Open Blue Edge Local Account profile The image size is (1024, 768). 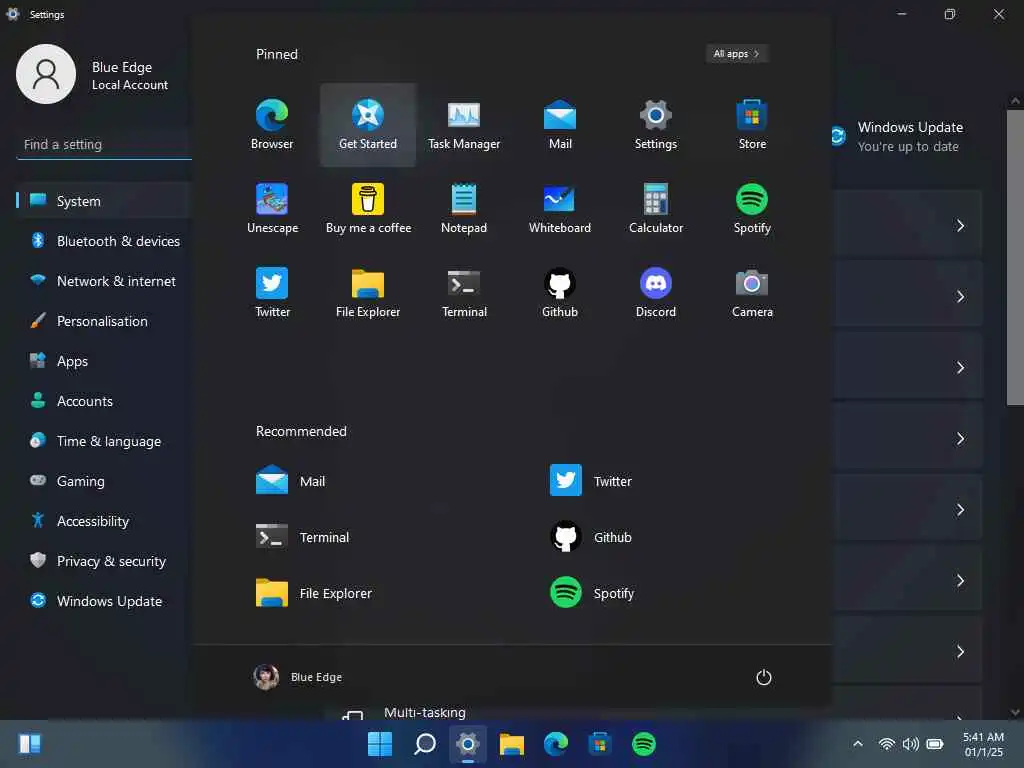(x=92, y=74)
